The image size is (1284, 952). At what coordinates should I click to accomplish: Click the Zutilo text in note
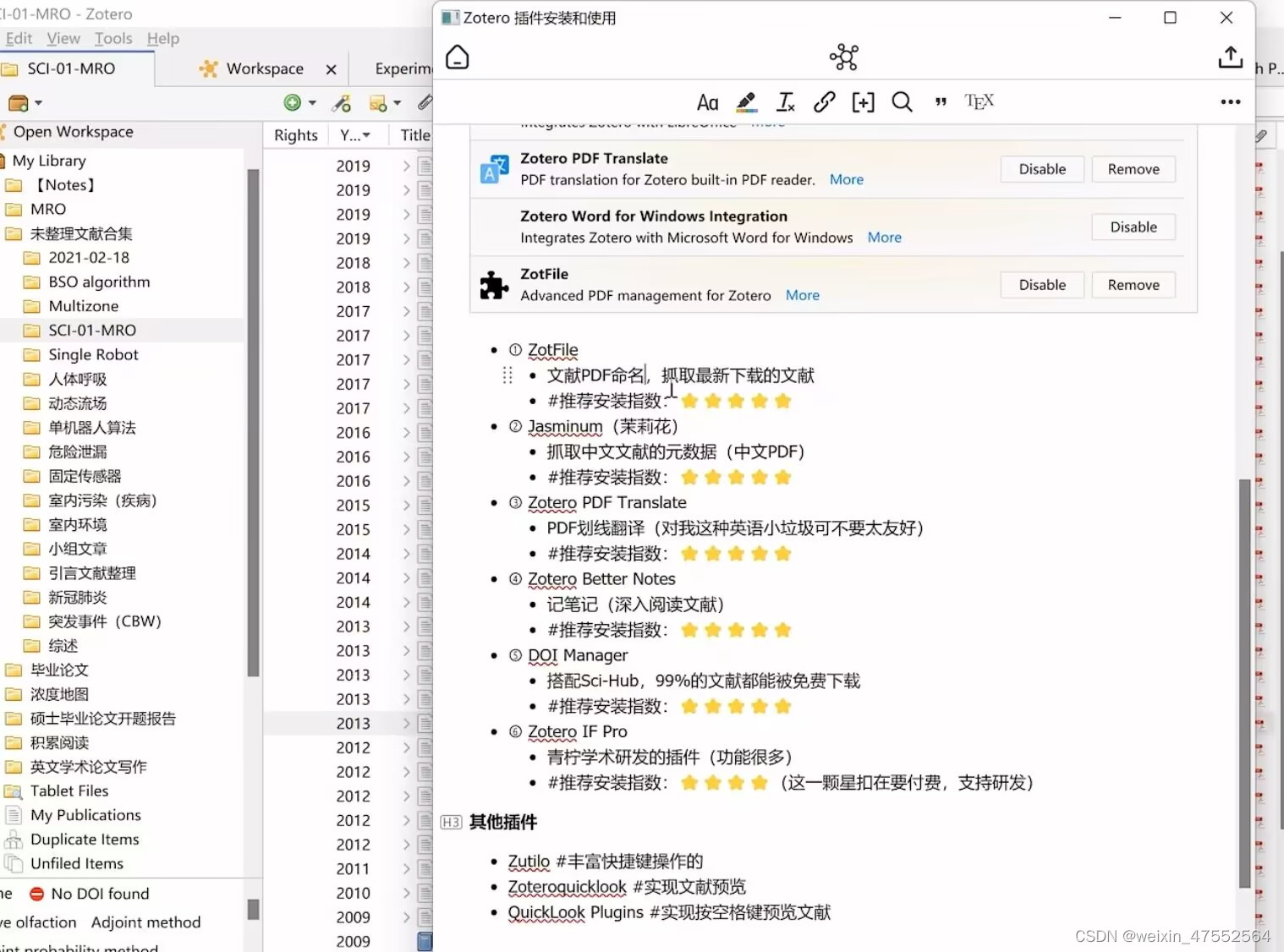coord(529,861)
